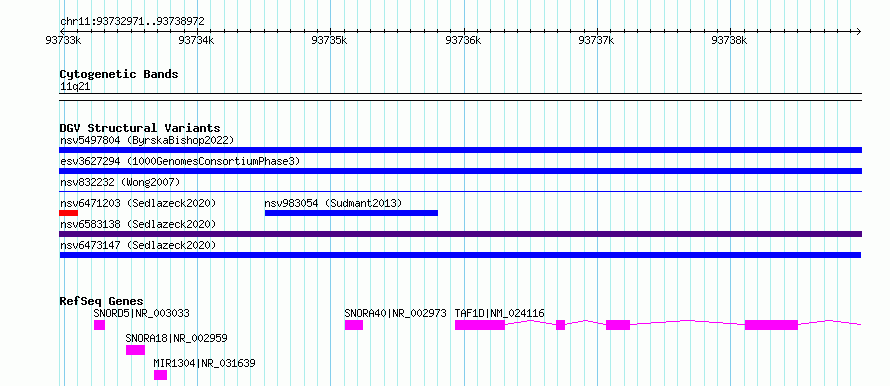The height and width of the screenshot is (386, 890).
Task: Click the 93737k ruler tick label
Action: pos(596,41)
